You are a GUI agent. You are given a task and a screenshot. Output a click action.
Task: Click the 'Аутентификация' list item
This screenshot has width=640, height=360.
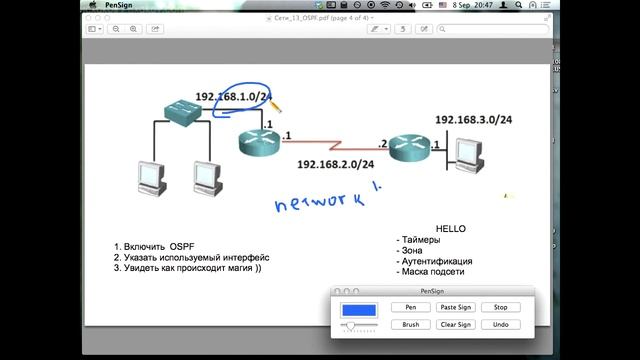437,261
